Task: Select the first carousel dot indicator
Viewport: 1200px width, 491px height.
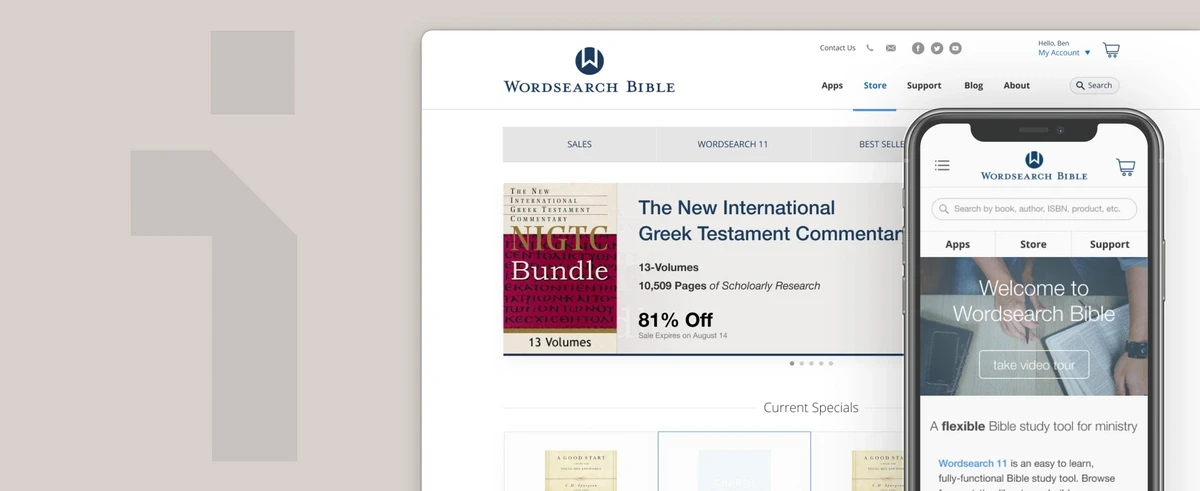Action: click(792, 364)
